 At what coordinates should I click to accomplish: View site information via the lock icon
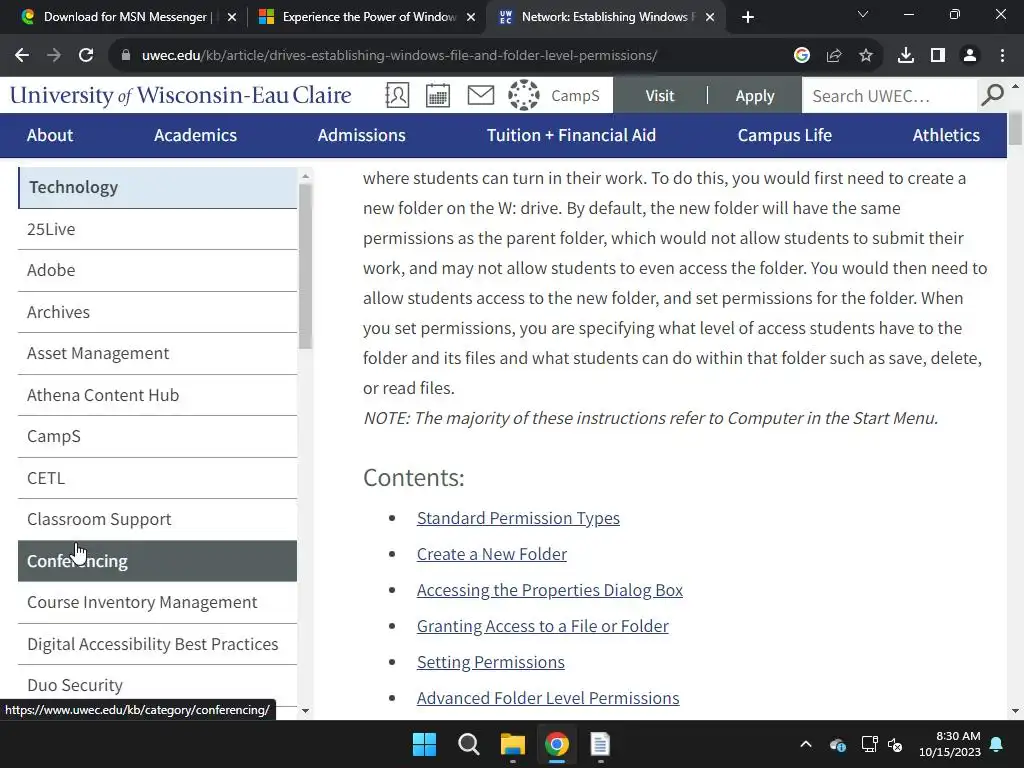[x=126, y=56]
